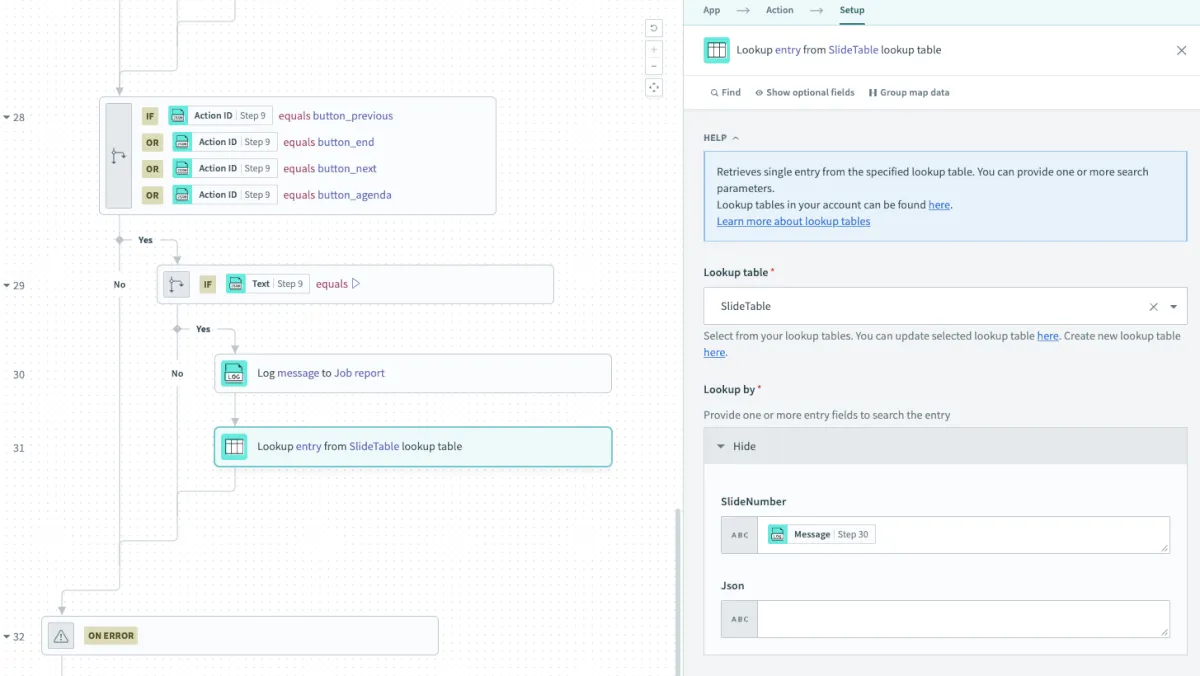Click into the SlideNumber input field

pos(964,535)
